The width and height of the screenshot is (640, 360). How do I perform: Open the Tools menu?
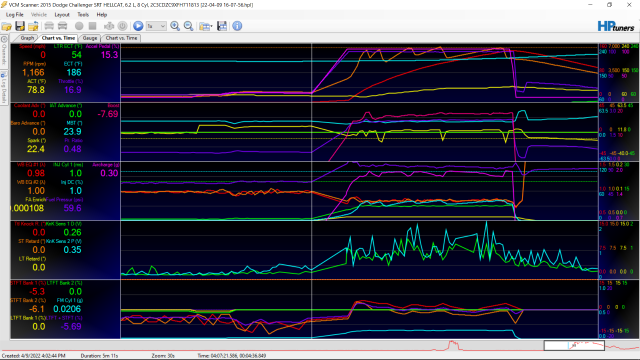tap(83, 15)
